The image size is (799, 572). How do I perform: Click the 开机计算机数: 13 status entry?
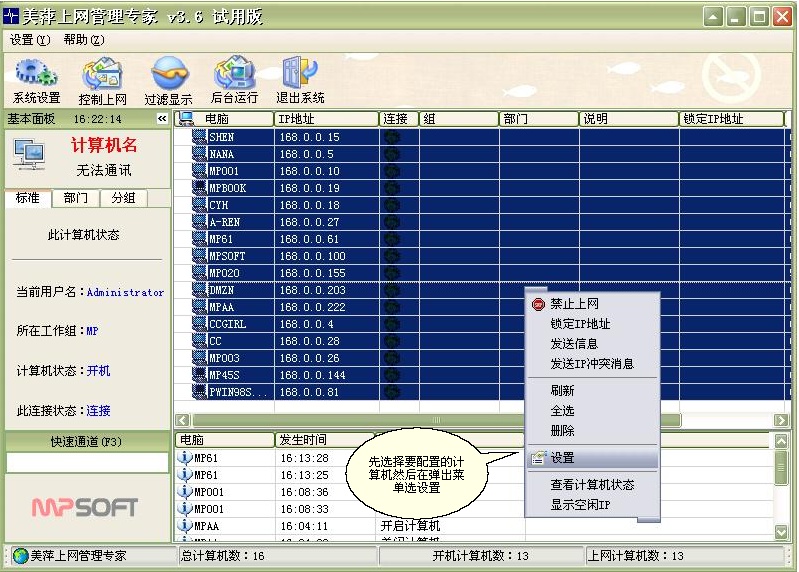[x=481, y=556]
